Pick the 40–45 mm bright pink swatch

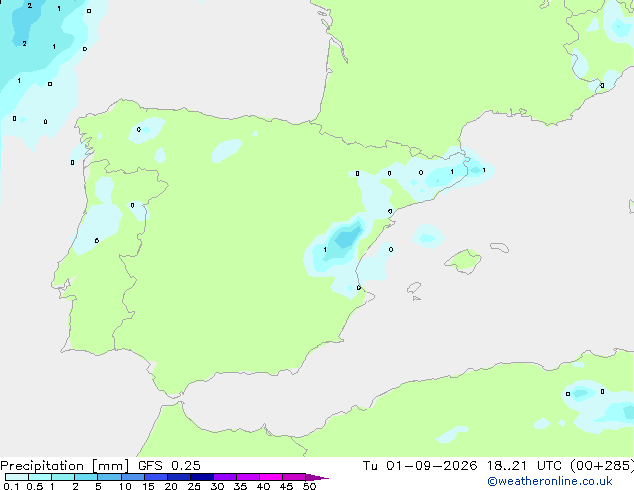[271, 477]
